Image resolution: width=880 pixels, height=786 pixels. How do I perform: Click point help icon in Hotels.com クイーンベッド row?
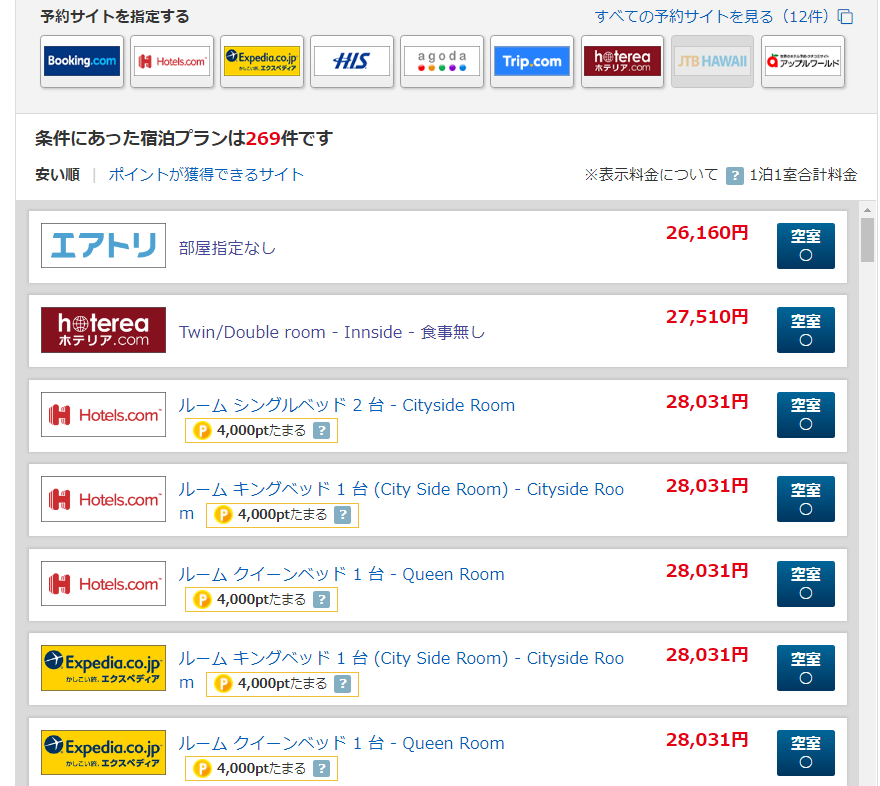pos(321,600)
